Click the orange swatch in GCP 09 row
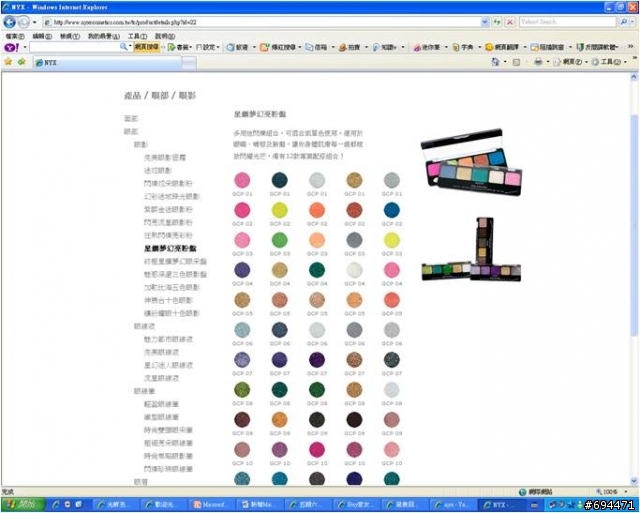The image size is (640, 513). click(280, 420)
